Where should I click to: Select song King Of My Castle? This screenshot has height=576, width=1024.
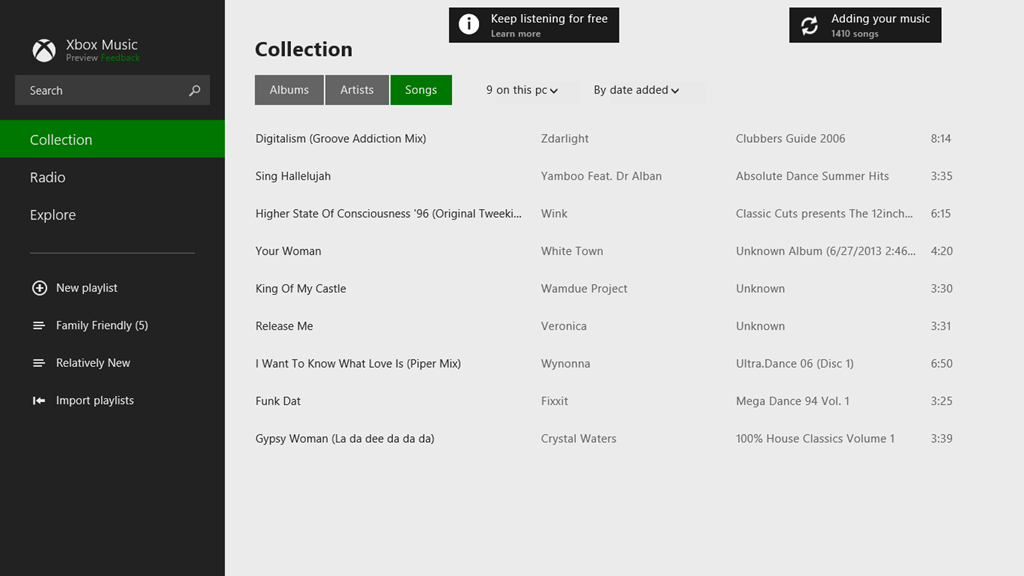[300, 289]
